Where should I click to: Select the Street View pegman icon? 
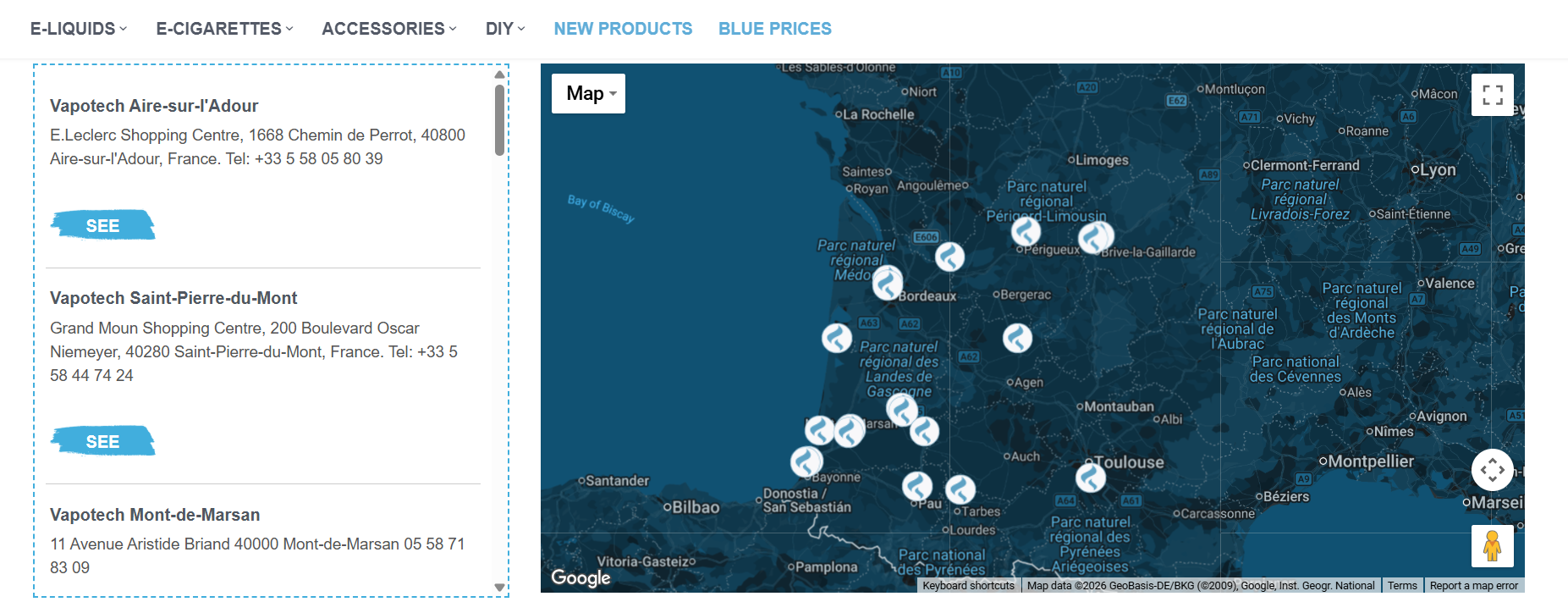[x=1493, y=546]
